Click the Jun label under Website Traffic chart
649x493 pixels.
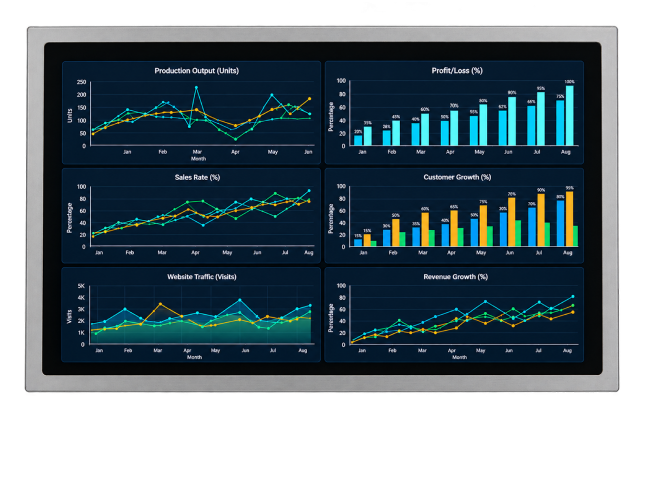pyautogui.click(x=245, y=350)
